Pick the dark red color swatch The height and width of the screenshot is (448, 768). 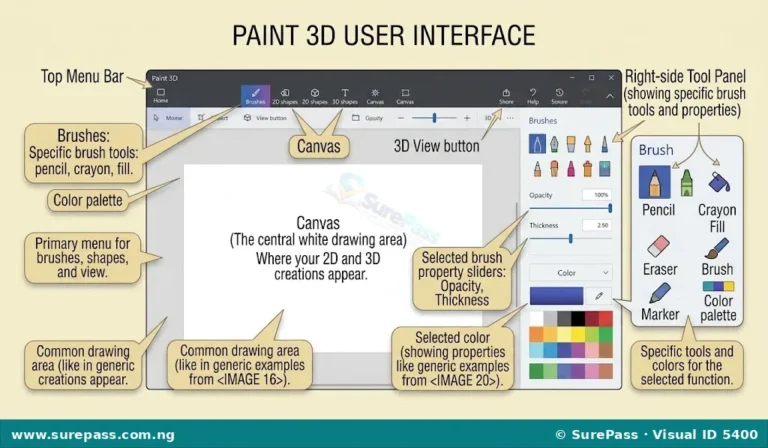(592, 318)
